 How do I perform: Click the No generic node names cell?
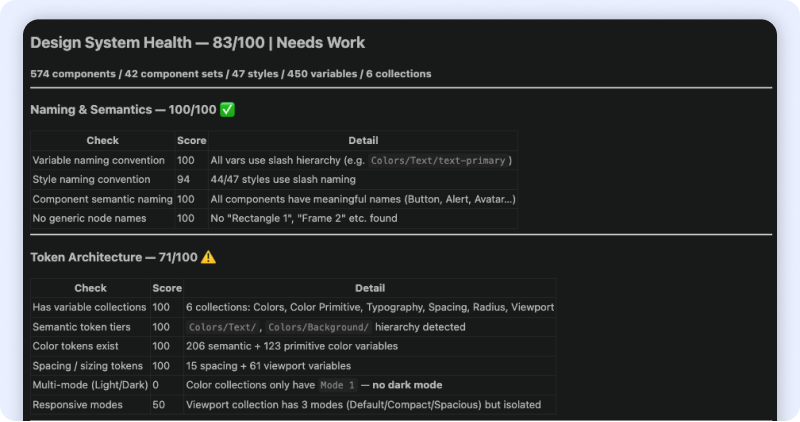pyautogui.click(x=89, y=218)
